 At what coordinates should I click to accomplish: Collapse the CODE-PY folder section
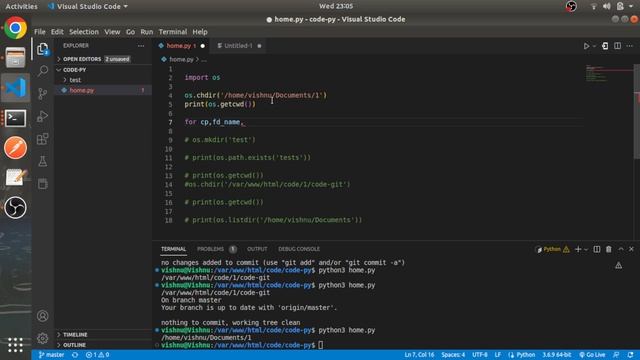[104, 70]
